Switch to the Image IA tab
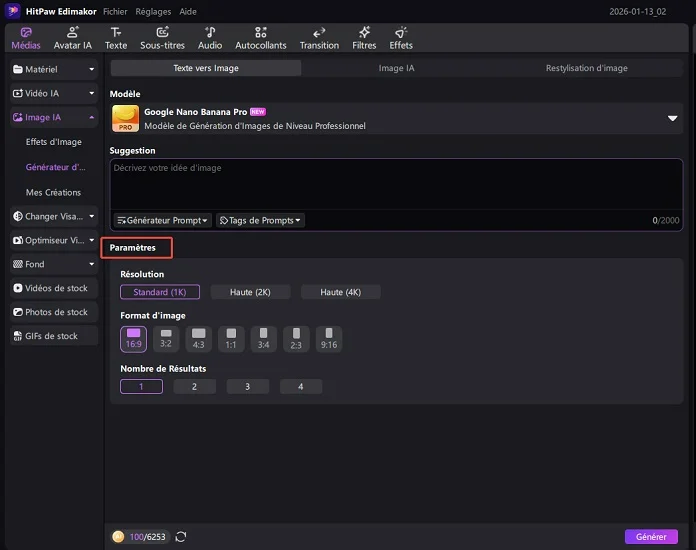Image resolution: width=696 pixels, height=550 pixels. click(396, 68)
